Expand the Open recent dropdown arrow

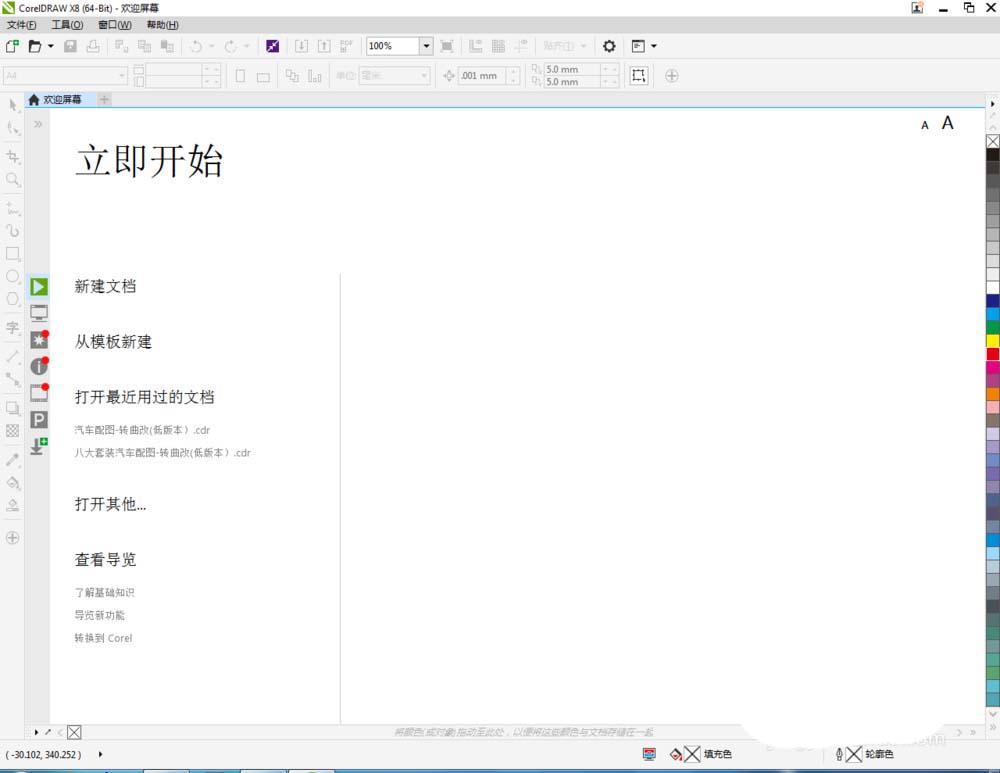[50, 46]
